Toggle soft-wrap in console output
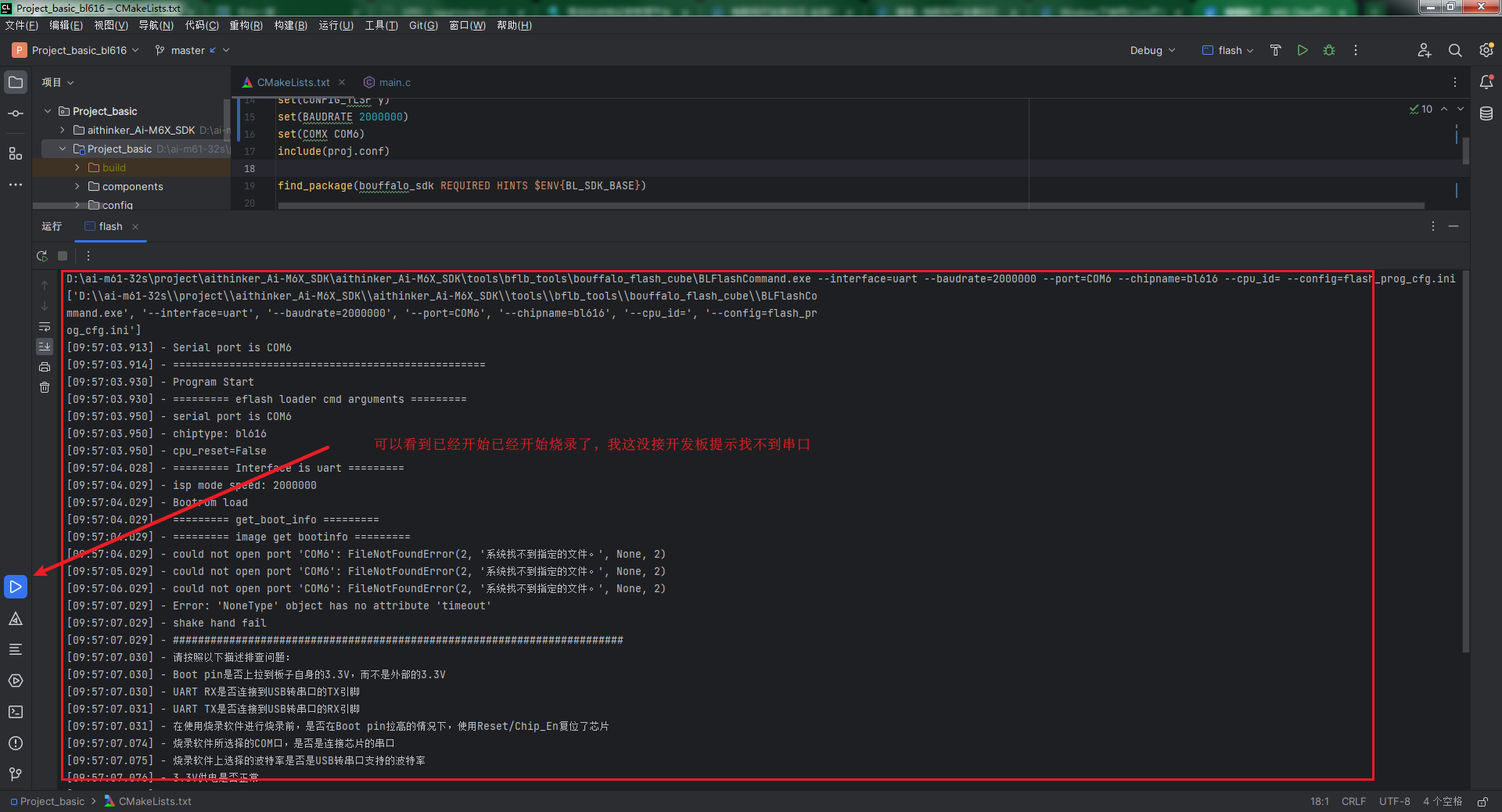The width and height of the screenshot is (1502, 812). click(x=45, y=327)
